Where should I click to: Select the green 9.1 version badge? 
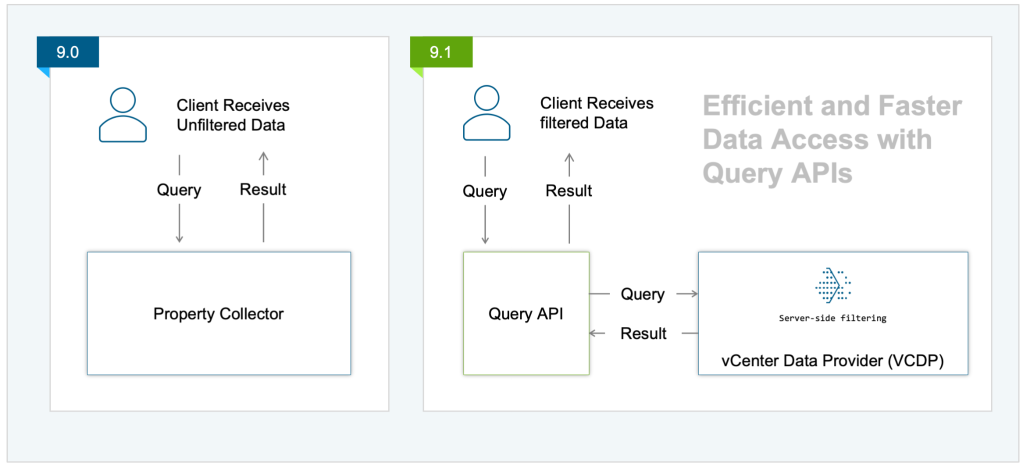coord(441,52)
